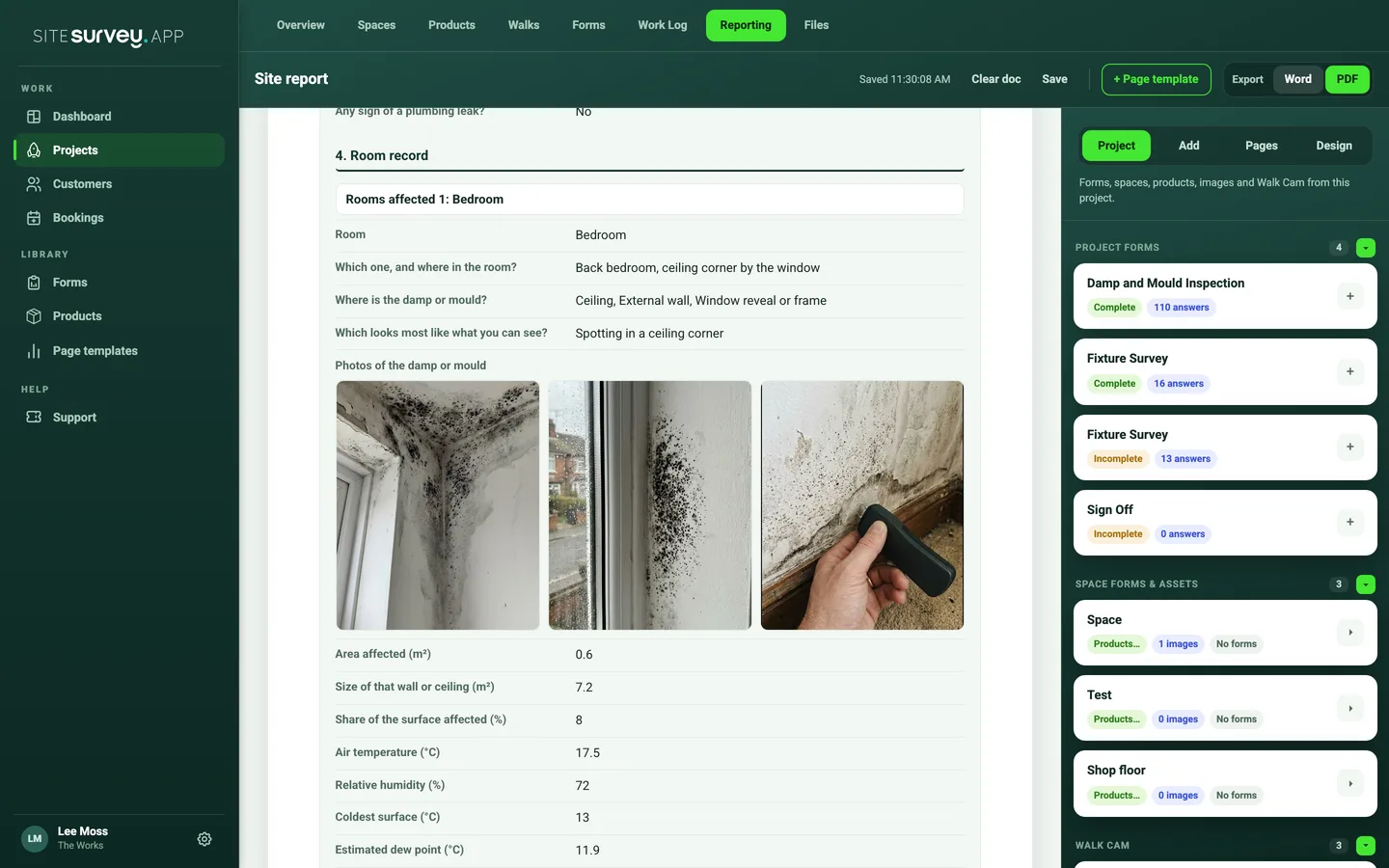Click the LM user avatar
Viewport: 1389px width, 868px height.
[35, 839]
